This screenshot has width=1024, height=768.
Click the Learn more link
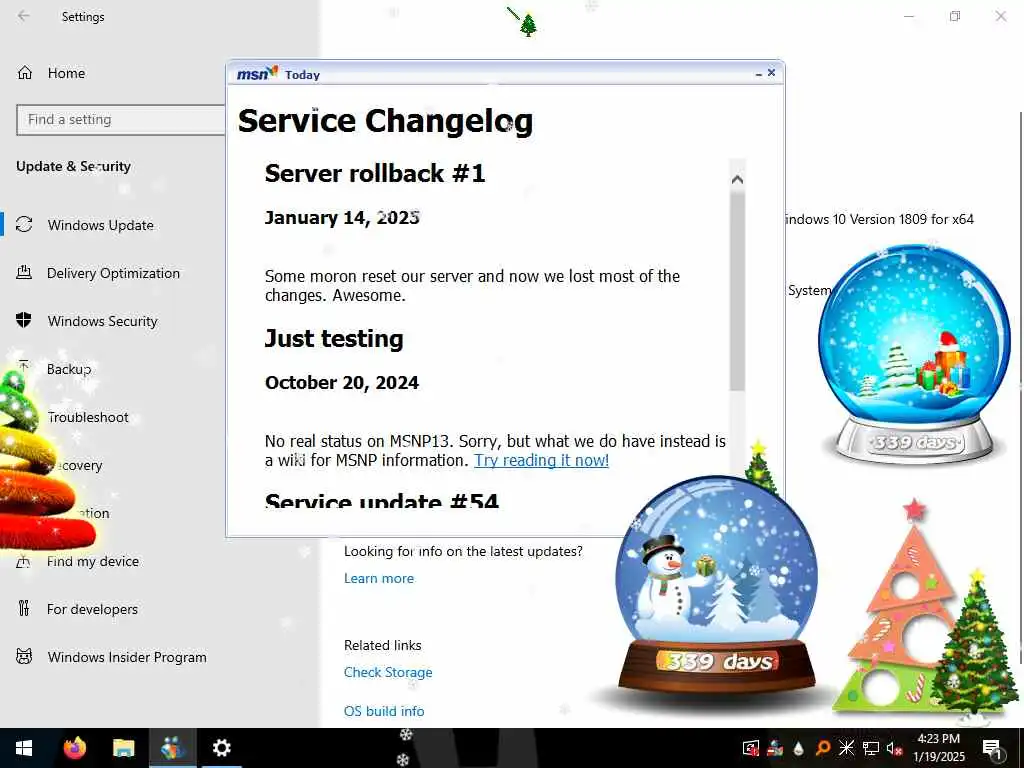coord(379,578)
